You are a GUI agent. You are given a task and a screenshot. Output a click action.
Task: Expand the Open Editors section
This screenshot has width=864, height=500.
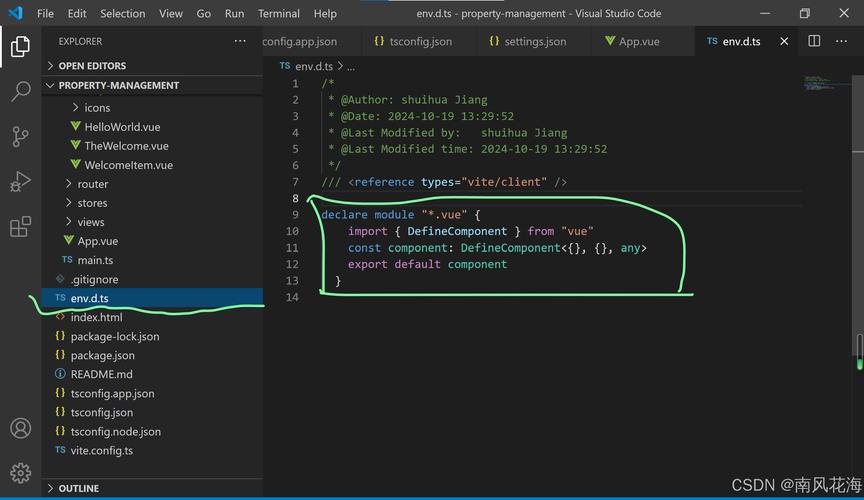pos(92,66)
